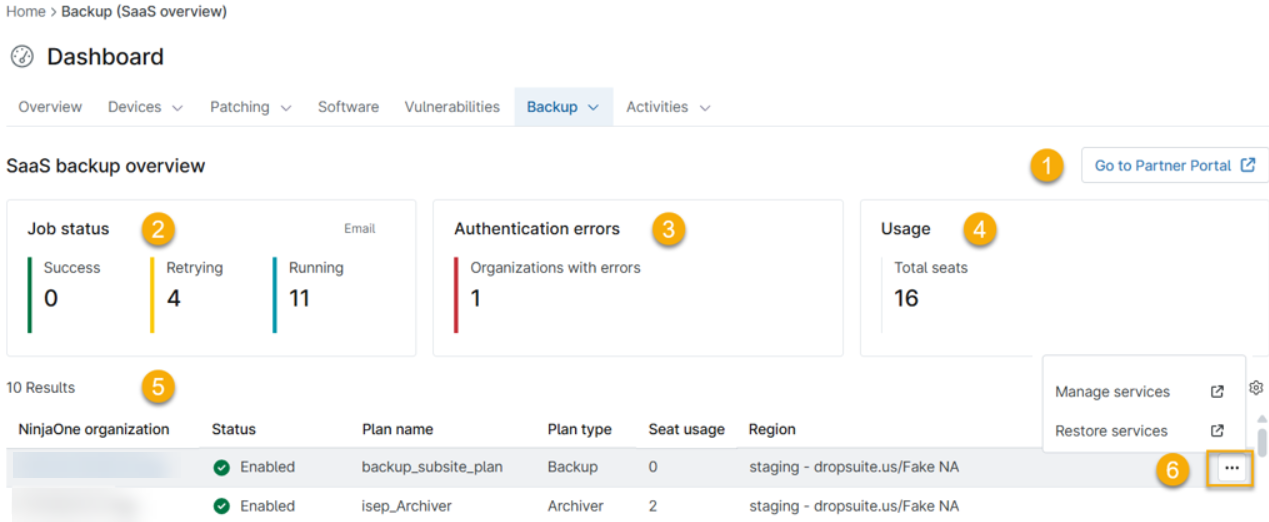
Task: Click the orange number 1 callout marker
Action: click(1046, 166)
